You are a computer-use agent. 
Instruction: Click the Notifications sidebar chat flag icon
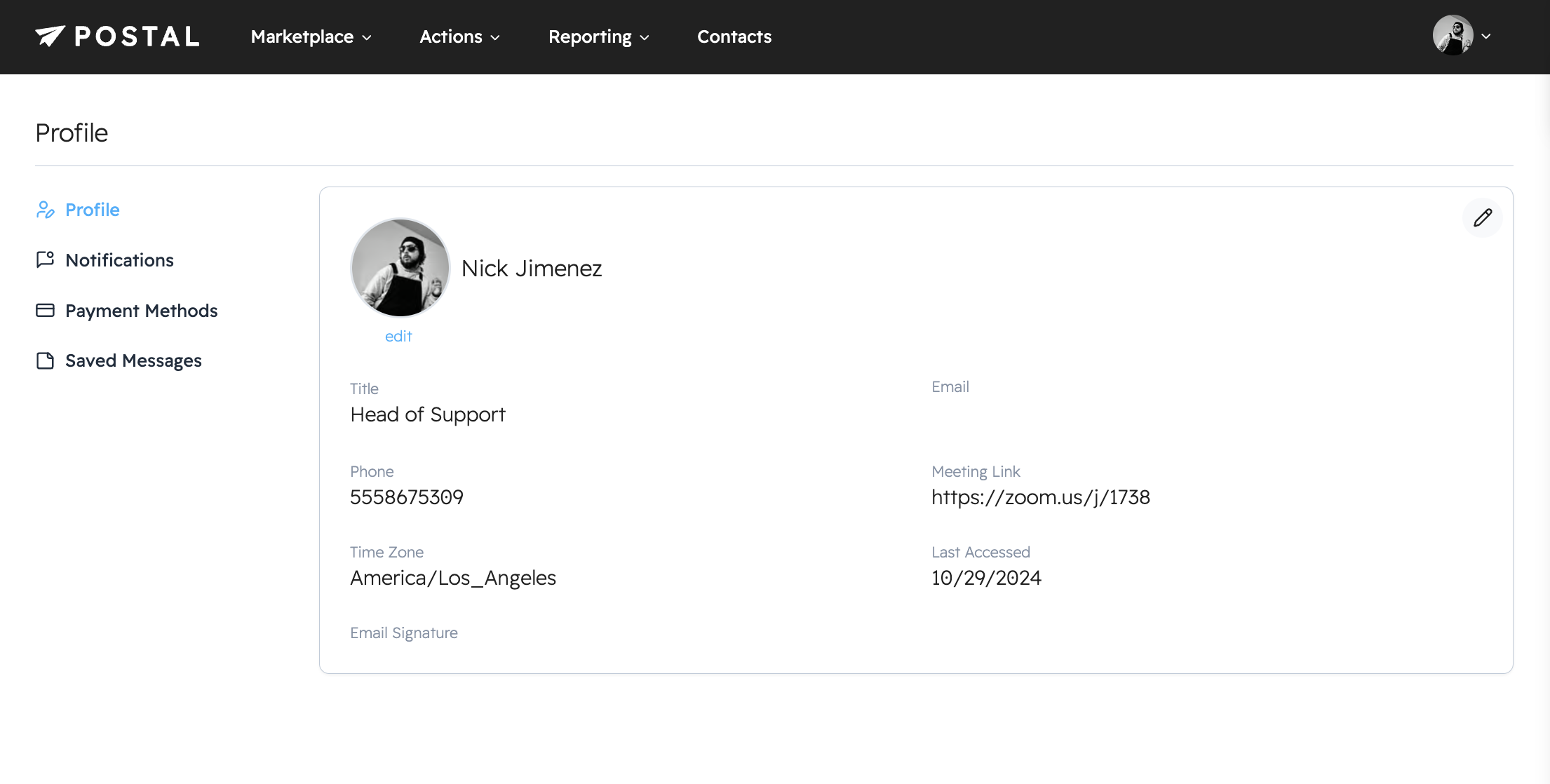tap(45, 260)
